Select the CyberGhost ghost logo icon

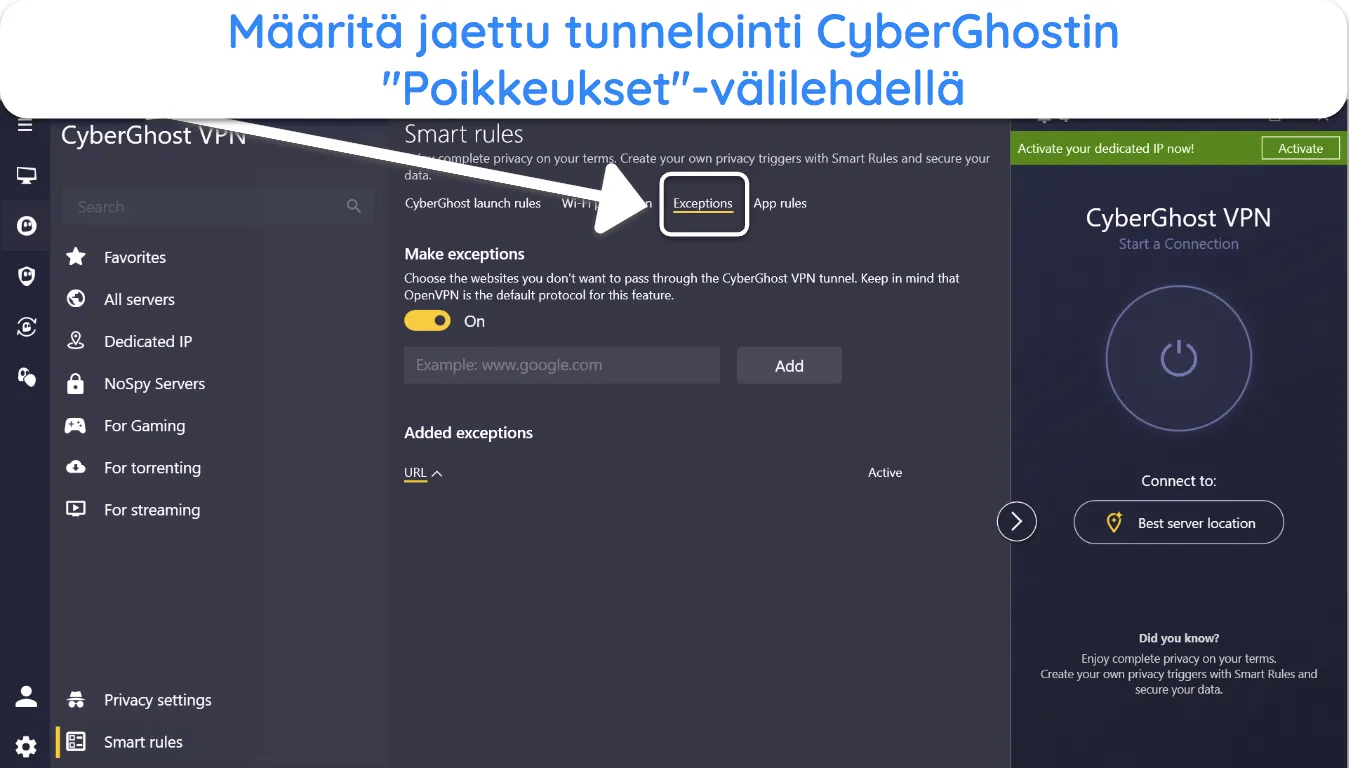click(26, 226)
